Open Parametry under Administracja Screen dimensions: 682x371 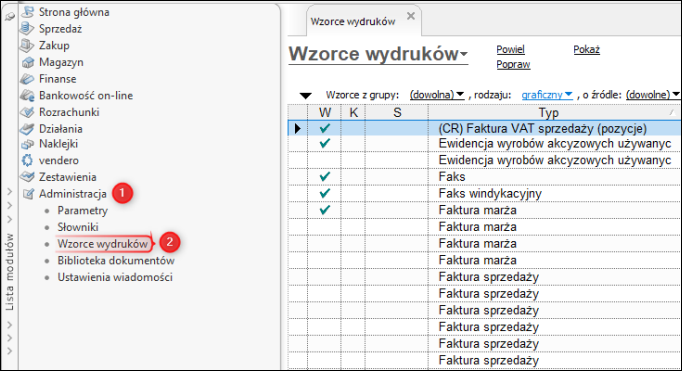(x=83, y=211)
